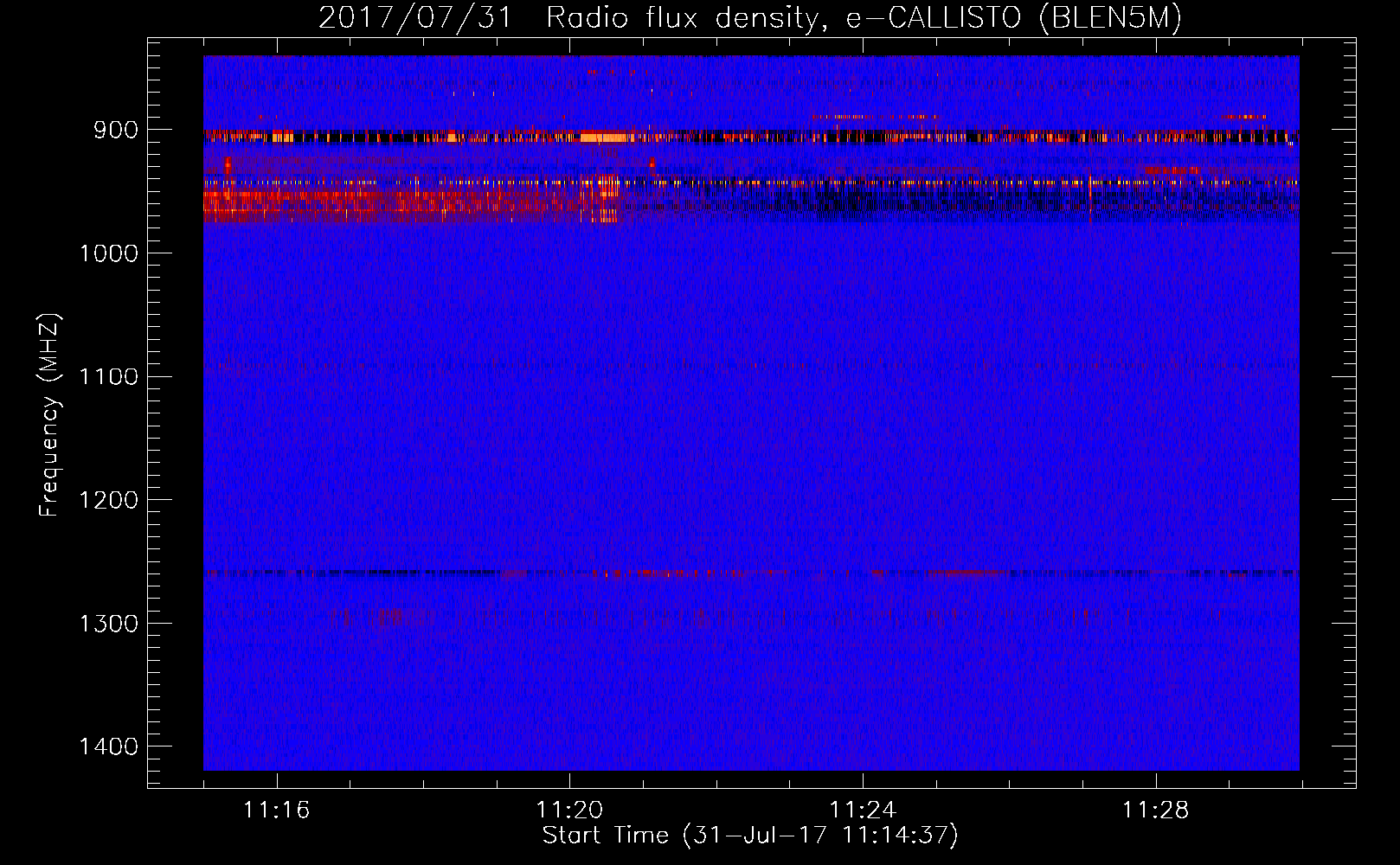
Task: Select the 900 frequency axis label
Action: [116, 130]
